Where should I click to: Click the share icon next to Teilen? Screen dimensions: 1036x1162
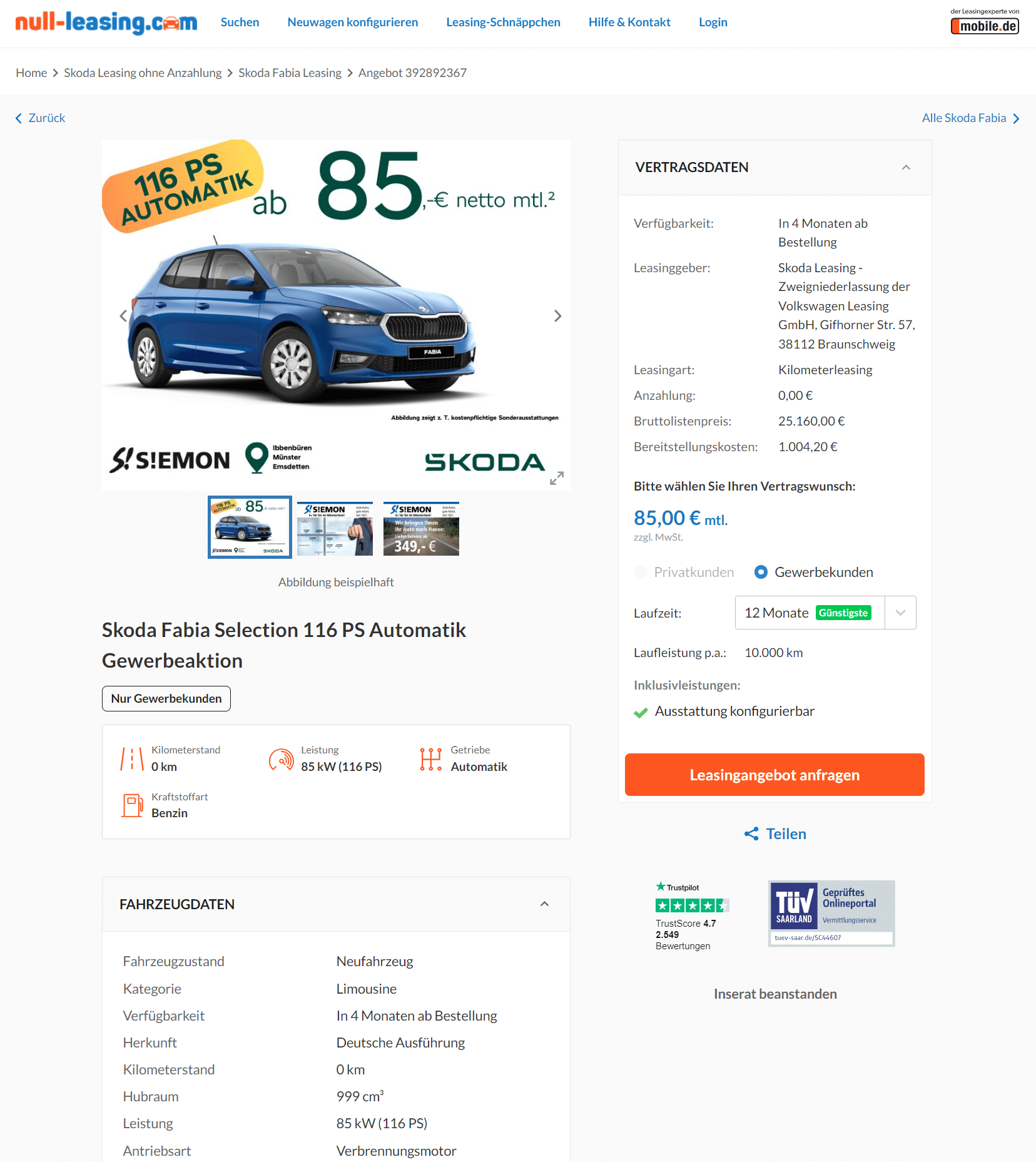(751, 833)
